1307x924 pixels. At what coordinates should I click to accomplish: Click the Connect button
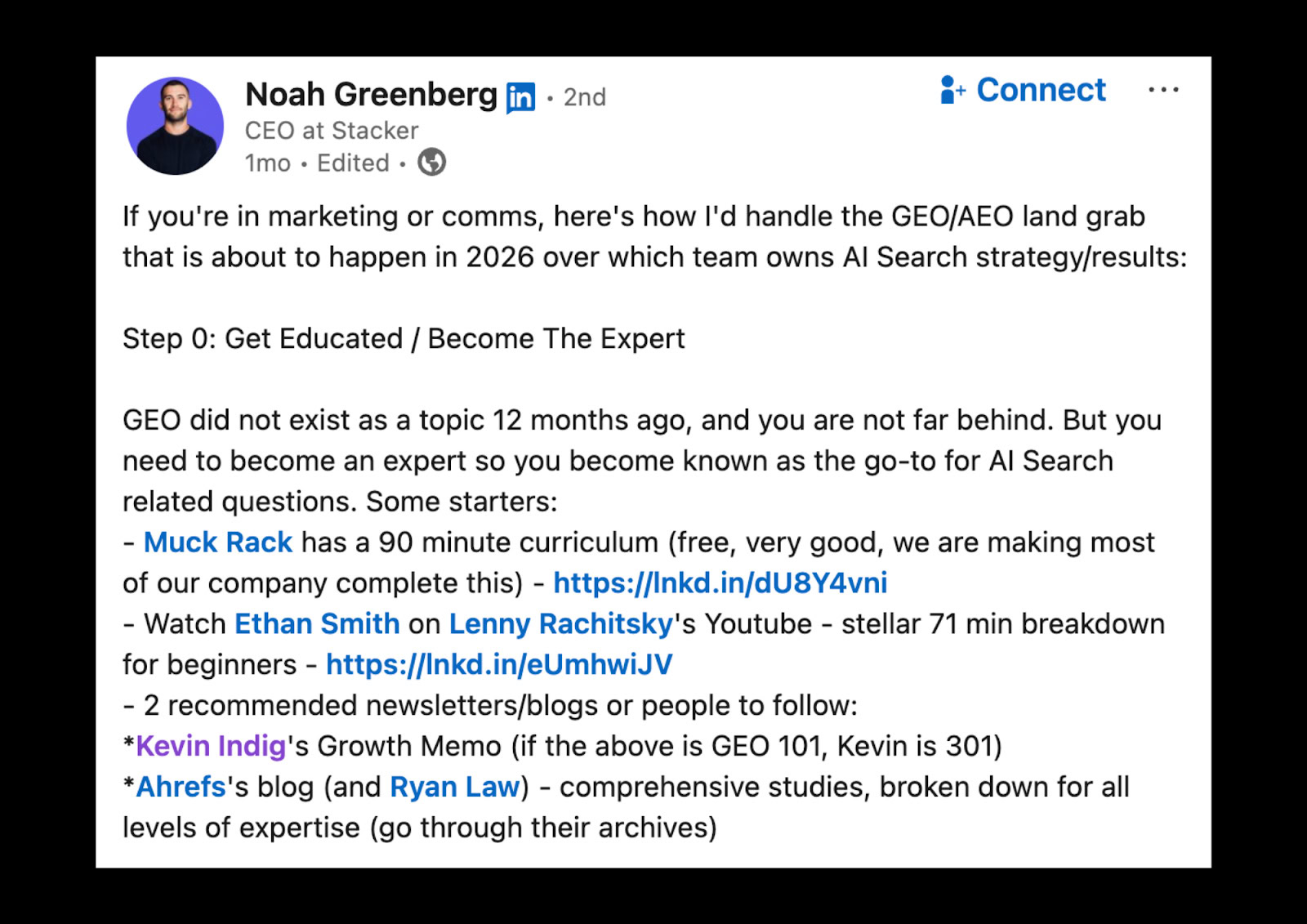click(1023, 90)
